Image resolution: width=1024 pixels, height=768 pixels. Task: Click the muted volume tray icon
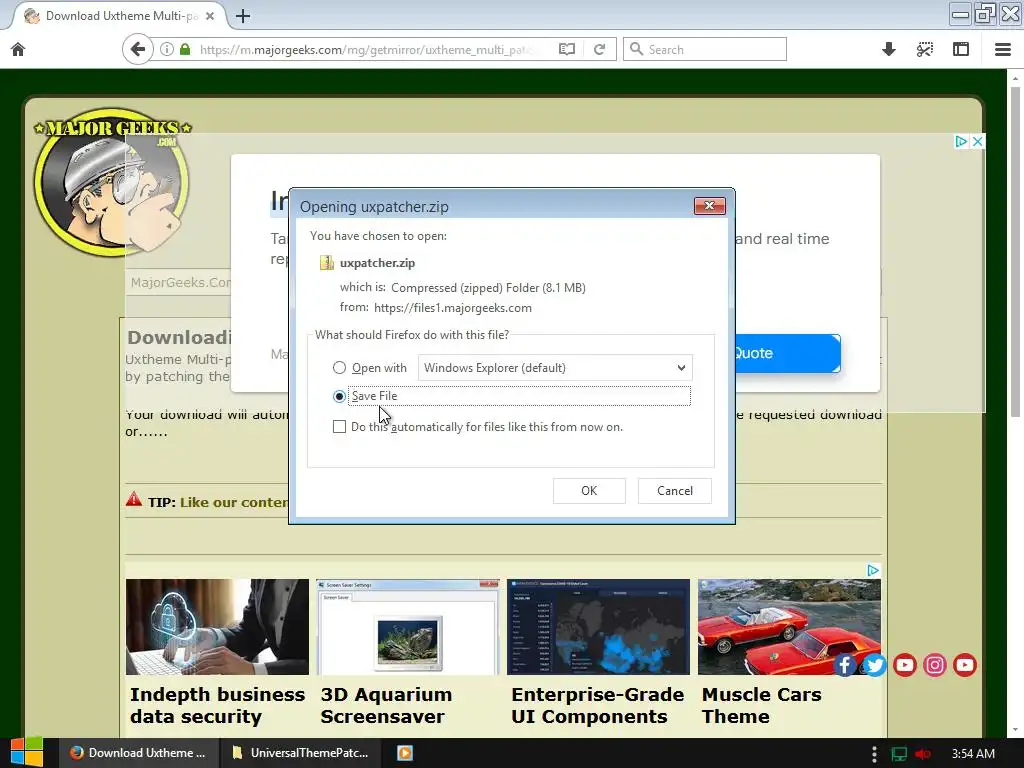923,754
